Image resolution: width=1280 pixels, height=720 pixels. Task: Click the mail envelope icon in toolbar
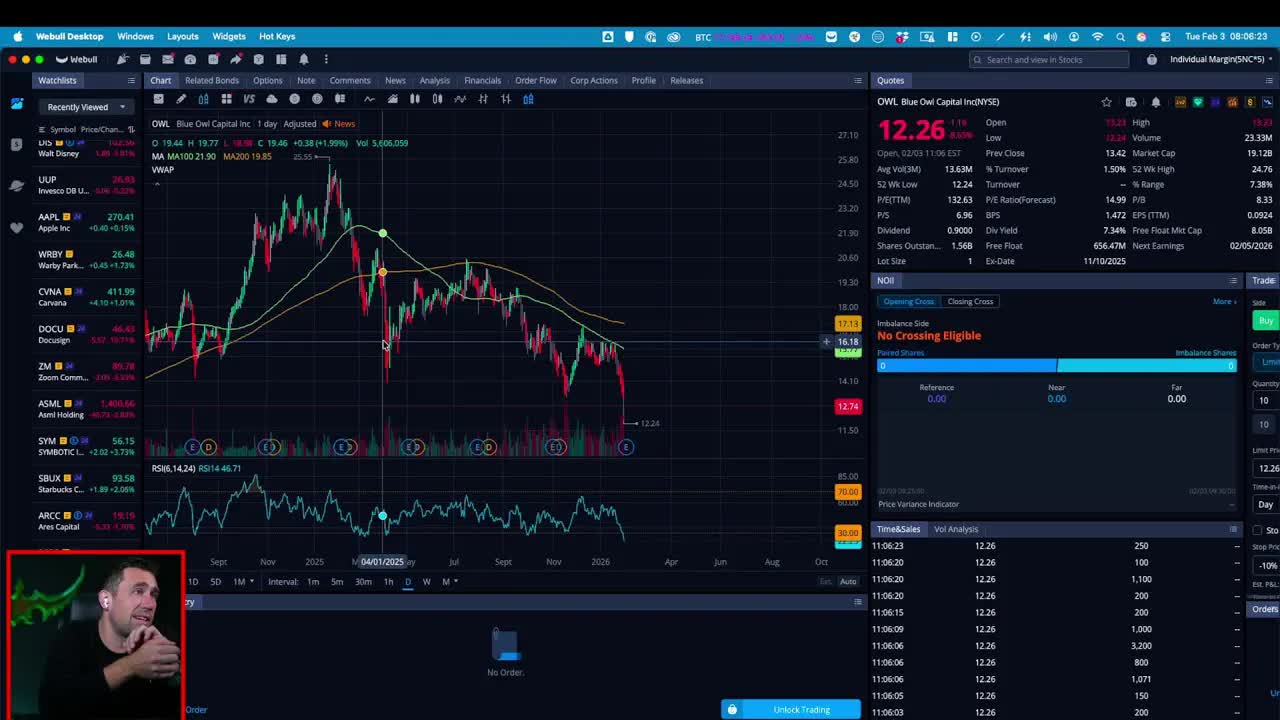point(168,59)
